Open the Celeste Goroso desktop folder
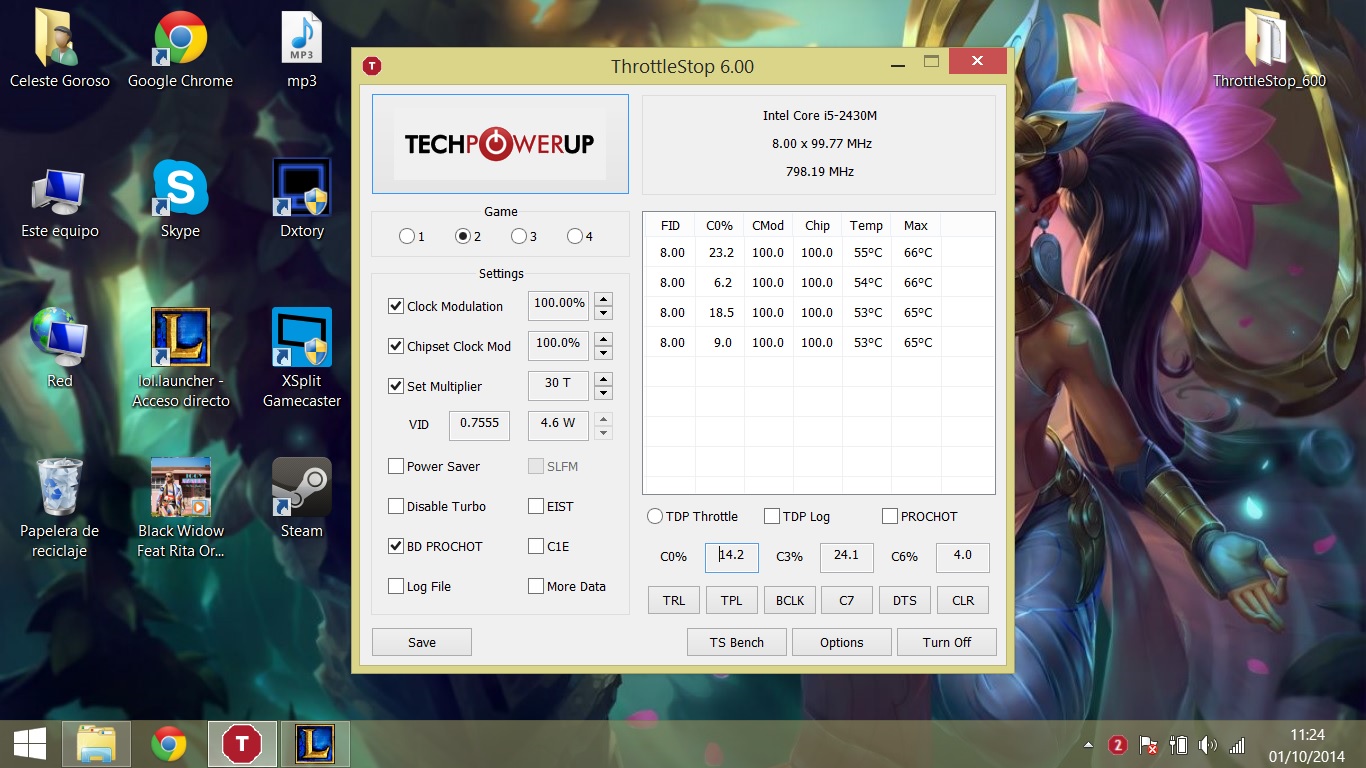 click(x=59, y=50)
